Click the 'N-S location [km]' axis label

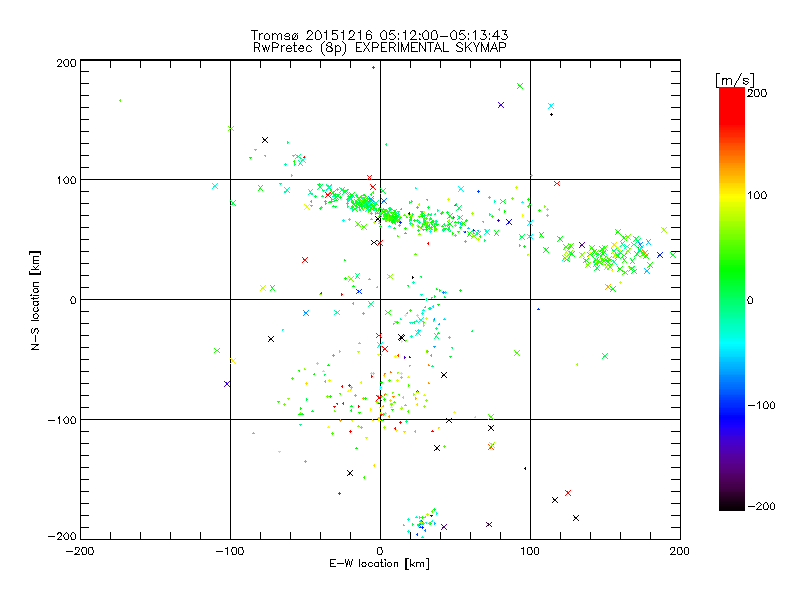pyautogui.click(x=35, y=301)
